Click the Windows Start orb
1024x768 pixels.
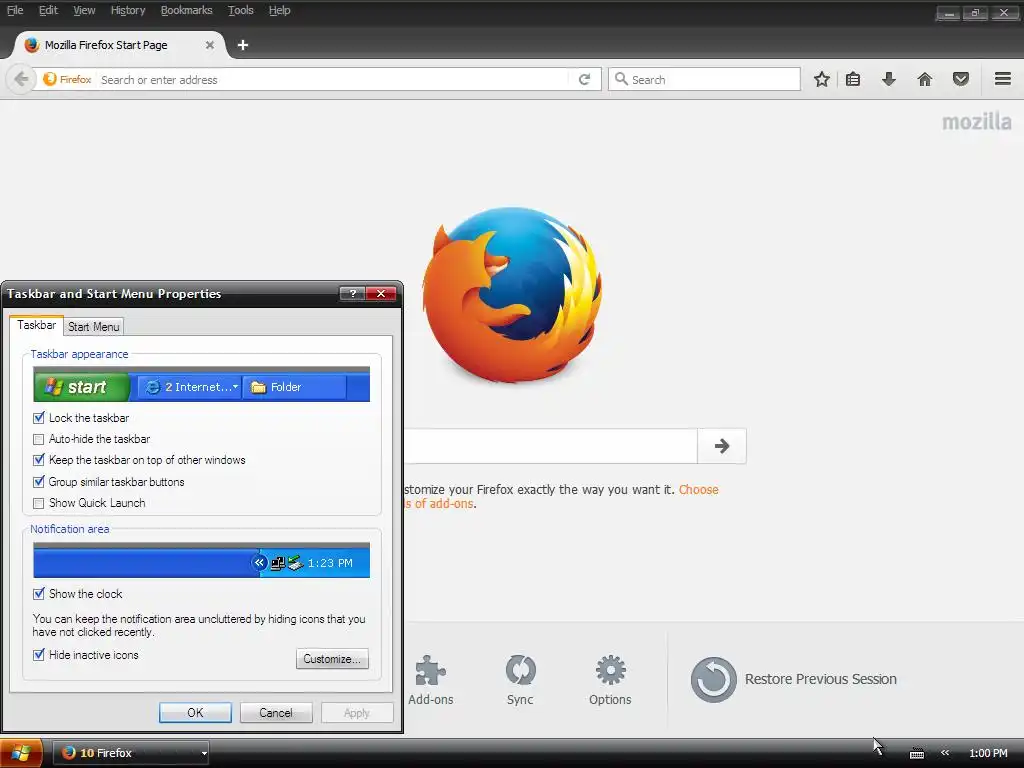click(21, 753)
